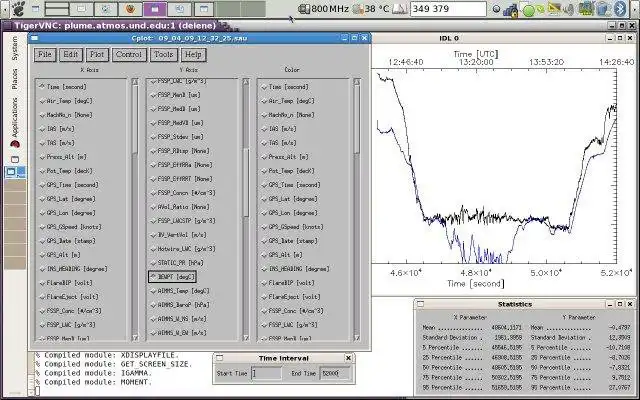Click up arrow of Y Axis scrollbar
This screenshot has height=400, width=640.
click(246, 82)
